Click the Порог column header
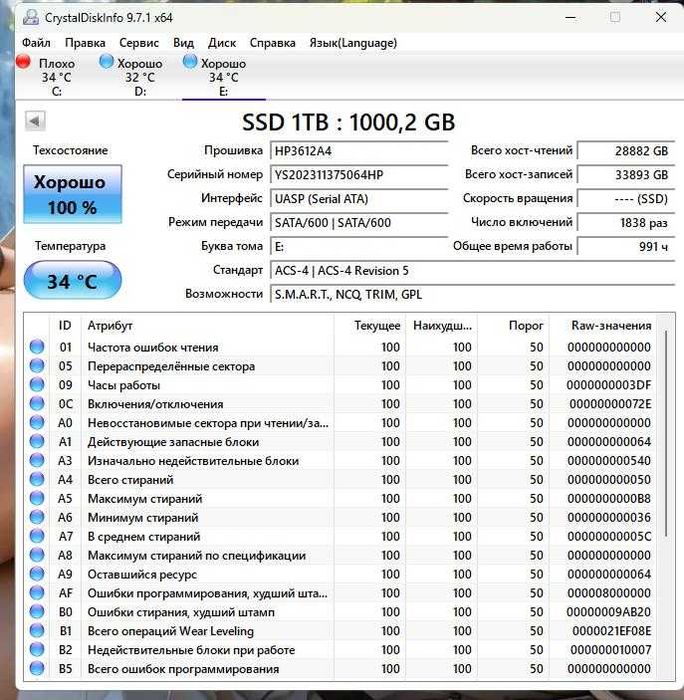The image size is (684, 700). pyautogui.click(x=513, y=325)
